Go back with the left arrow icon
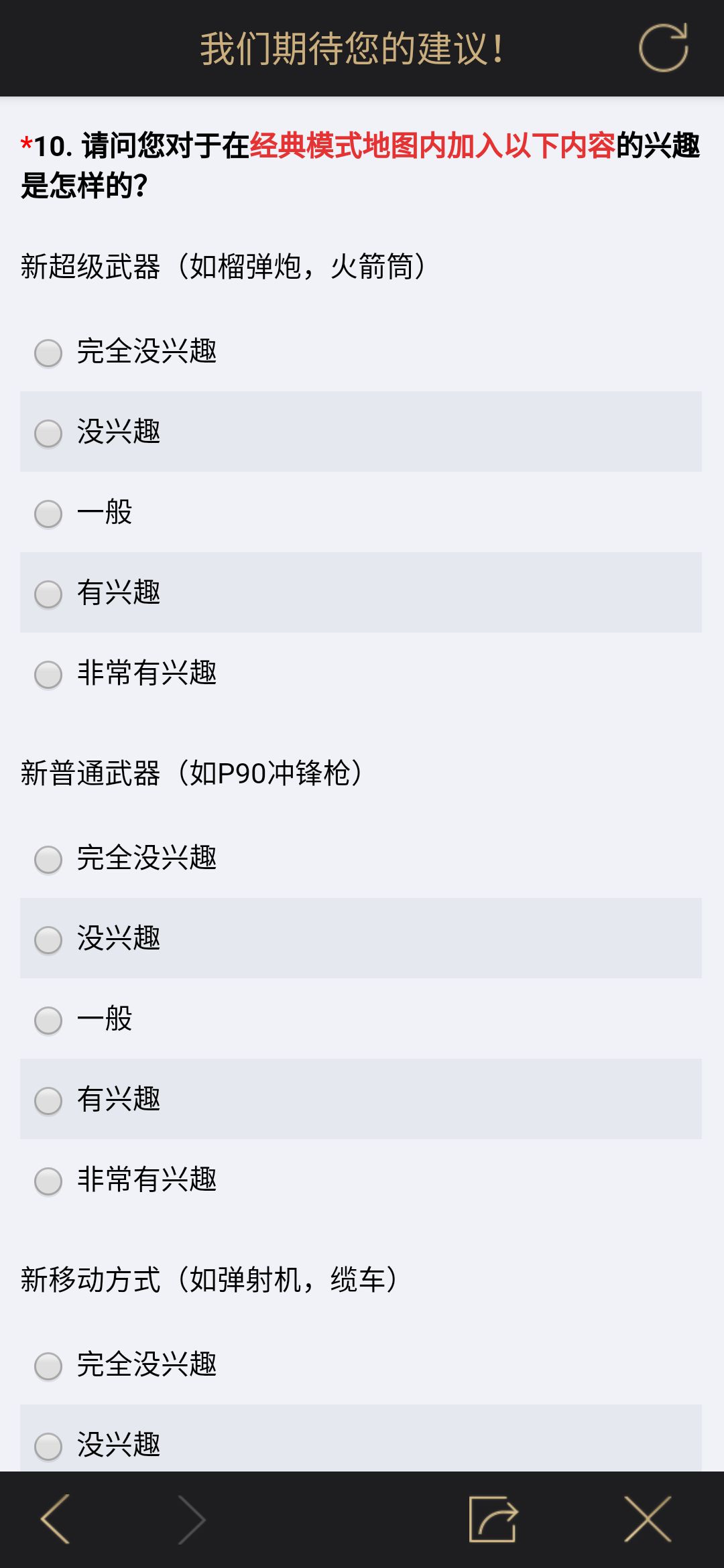 (56, 1519)
